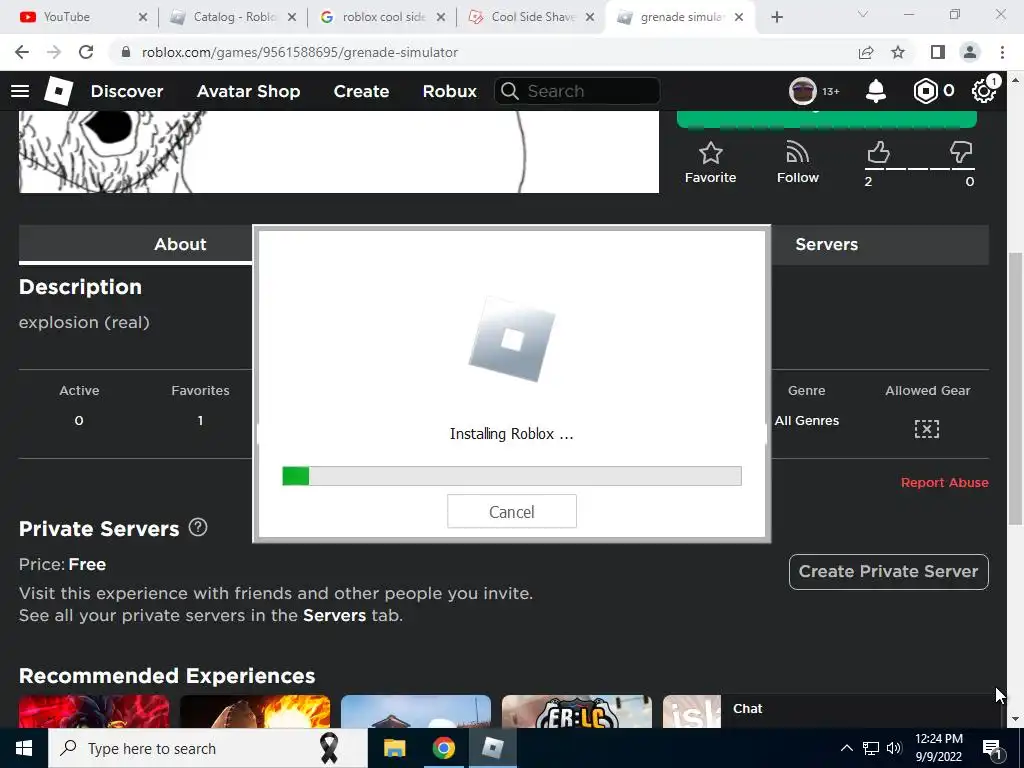Open Chrome side panel
The width and height of the screenshot is (1024, 768).
pyautogui.click(x=938, y=52)
